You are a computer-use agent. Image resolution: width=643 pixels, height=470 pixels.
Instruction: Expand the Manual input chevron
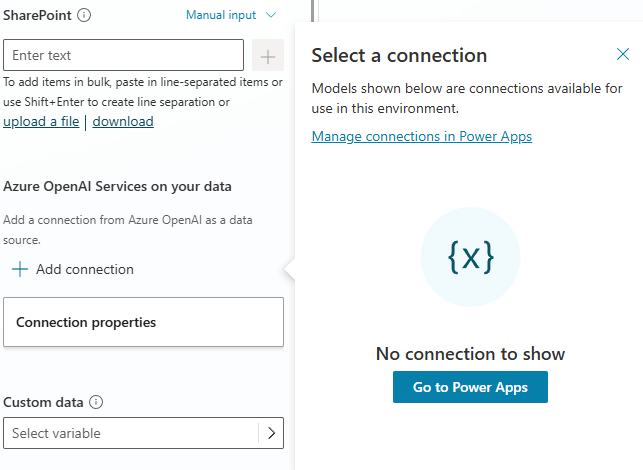[271, 15]
